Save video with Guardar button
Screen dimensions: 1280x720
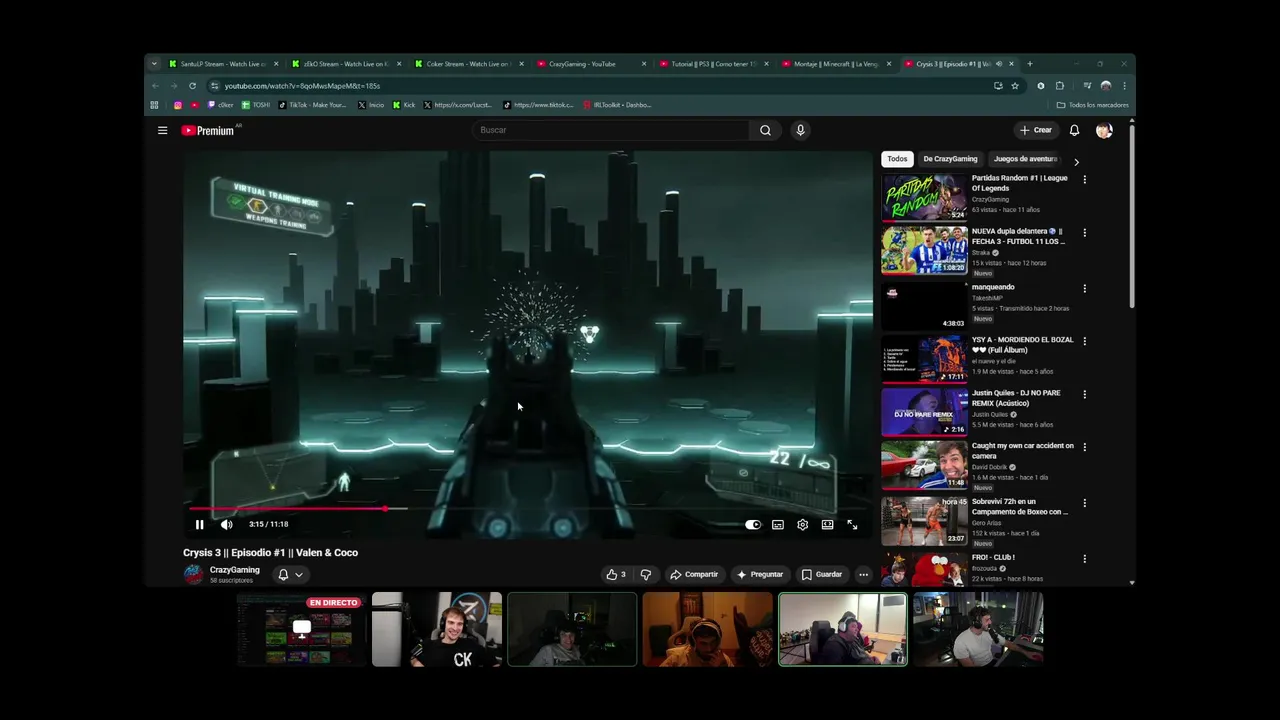(x=822, y=574)
